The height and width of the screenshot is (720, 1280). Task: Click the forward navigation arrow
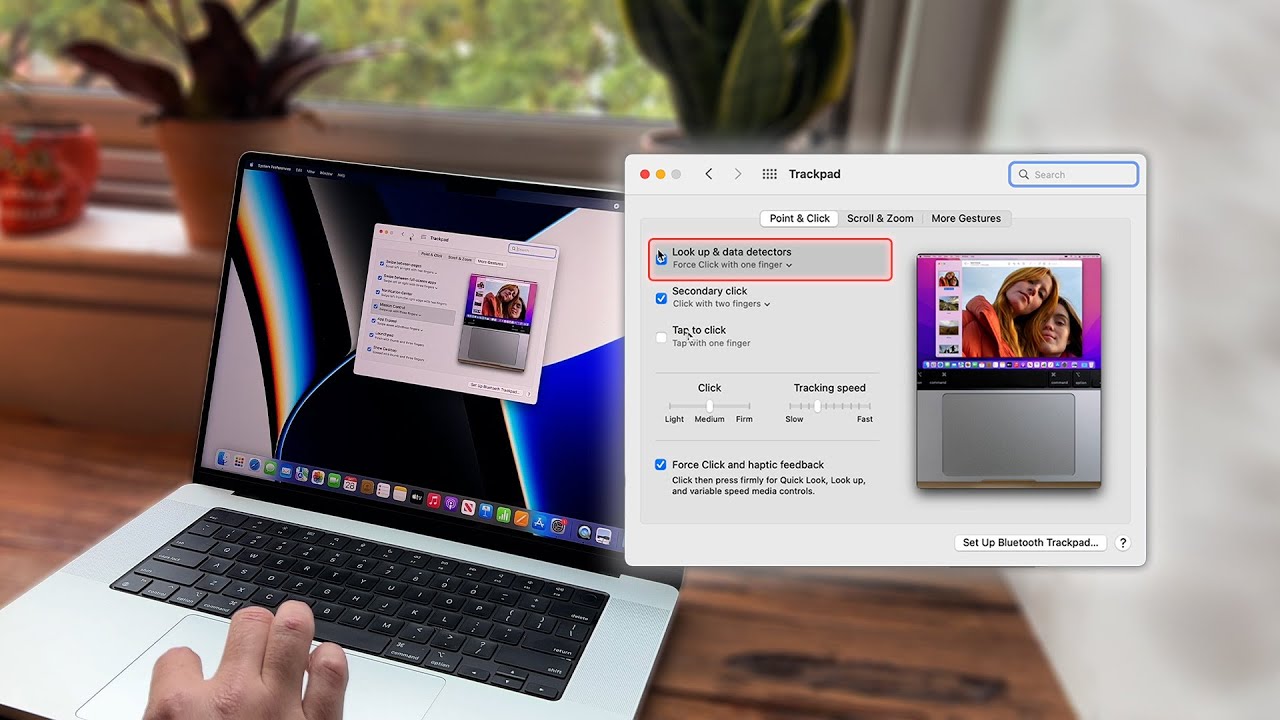737,173
